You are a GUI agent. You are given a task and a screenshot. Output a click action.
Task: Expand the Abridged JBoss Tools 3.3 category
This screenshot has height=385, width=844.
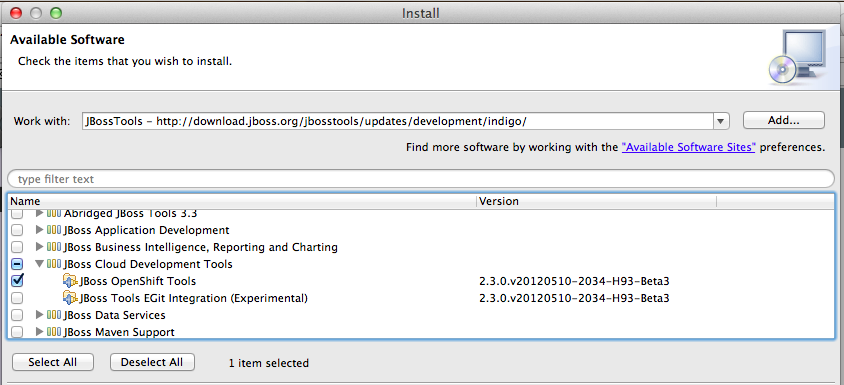(x=39, y=214)
